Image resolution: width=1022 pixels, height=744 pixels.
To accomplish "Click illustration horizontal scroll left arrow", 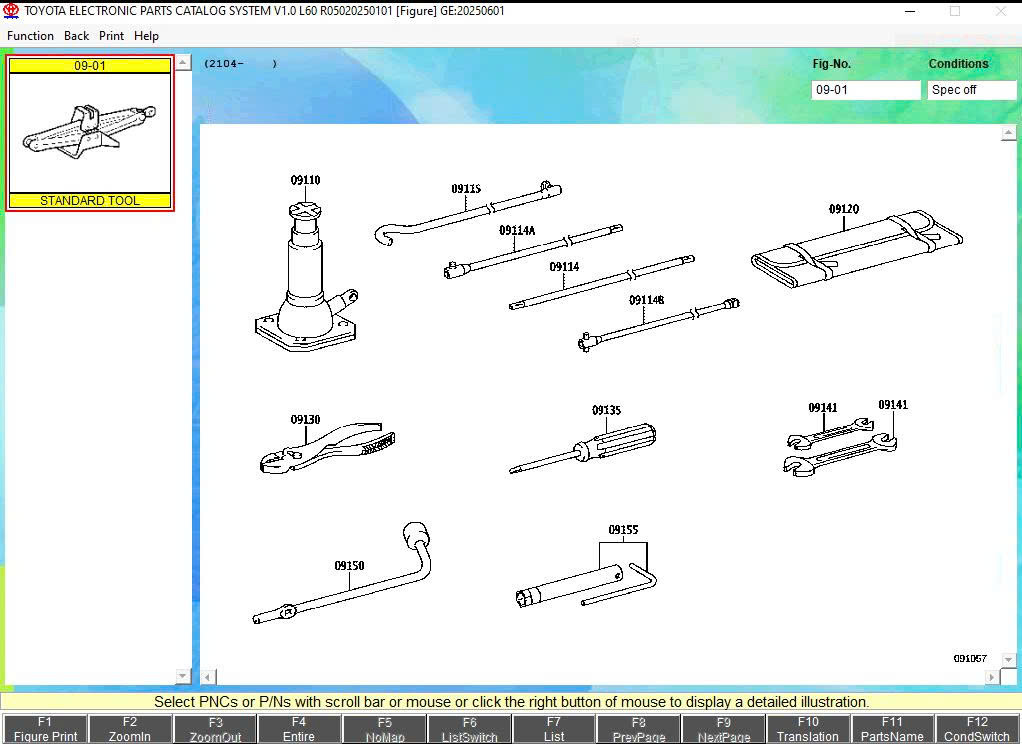I will coord(207,677).
